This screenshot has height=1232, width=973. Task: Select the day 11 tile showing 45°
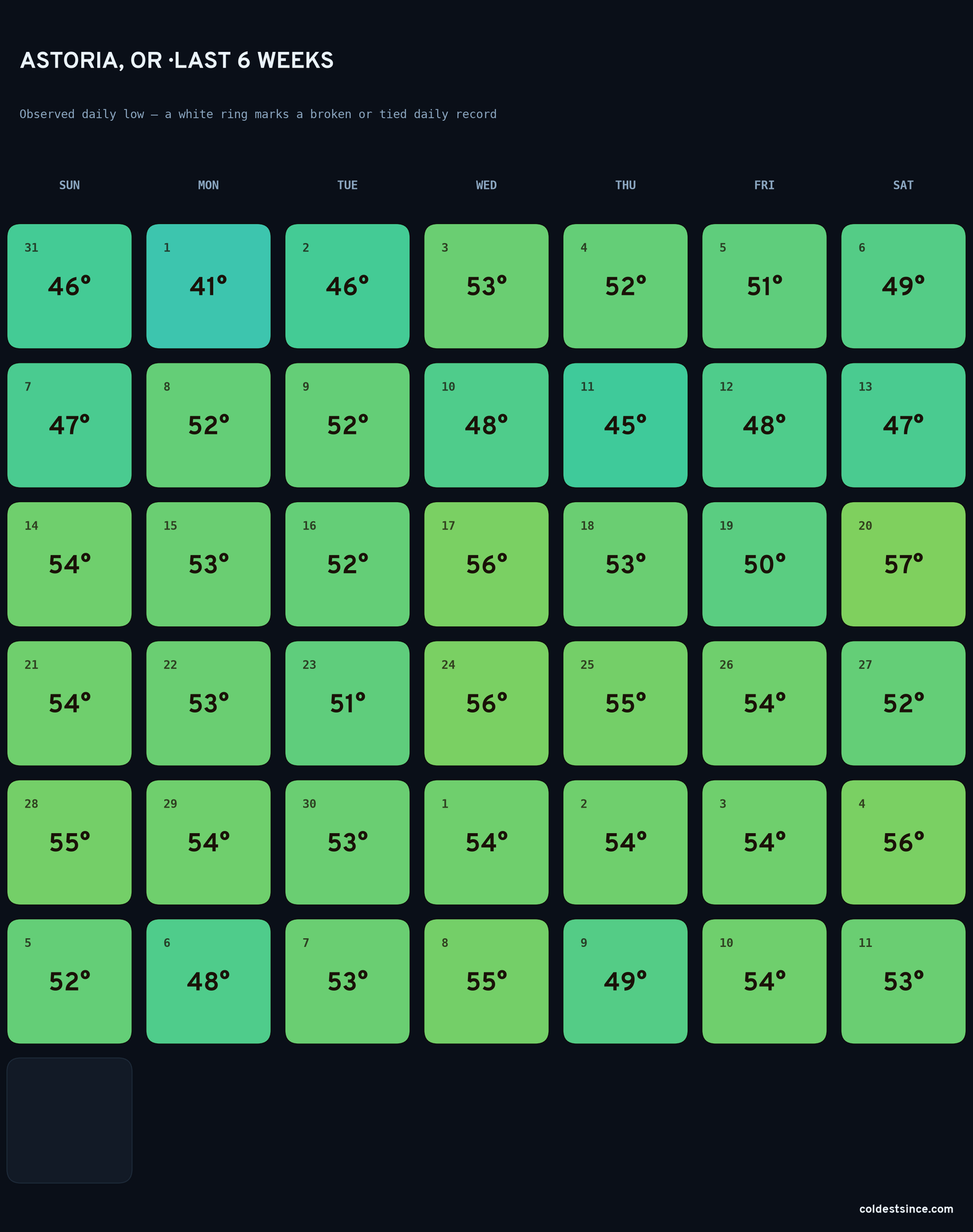625,425
